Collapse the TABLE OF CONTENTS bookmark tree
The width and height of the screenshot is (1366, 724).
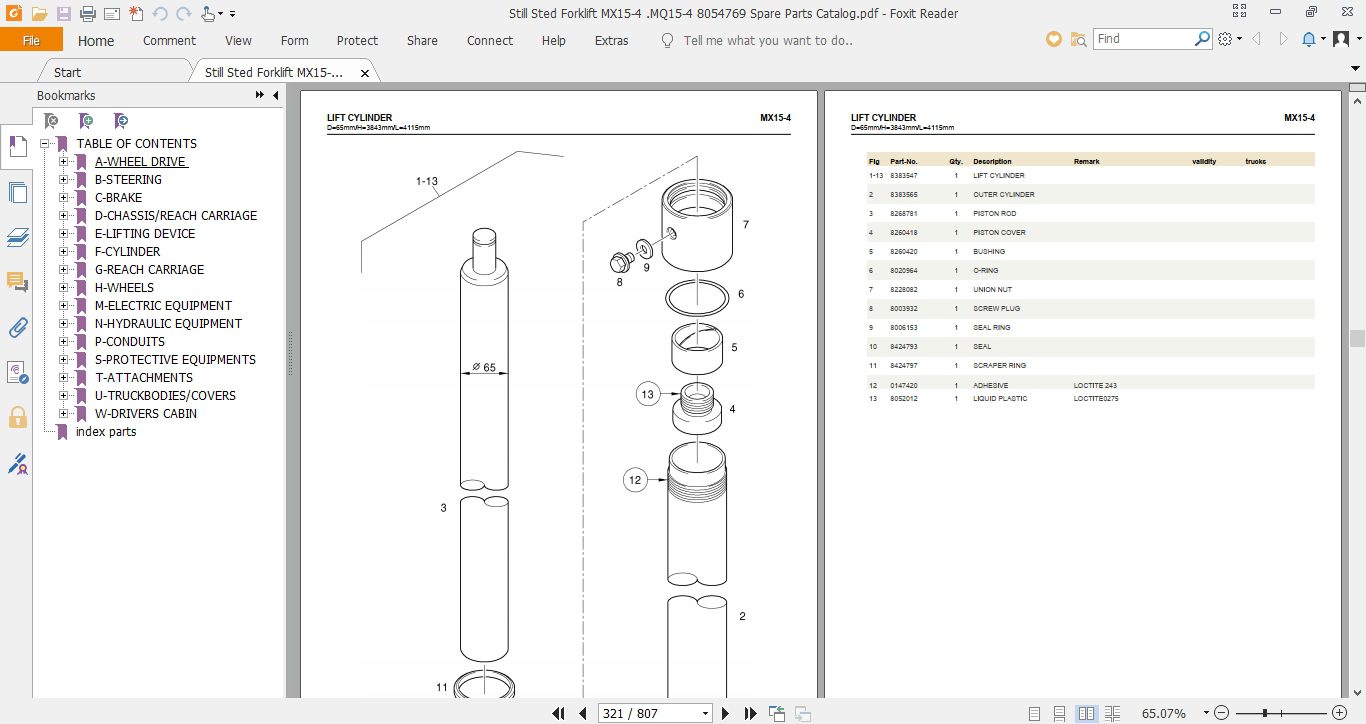46,144
